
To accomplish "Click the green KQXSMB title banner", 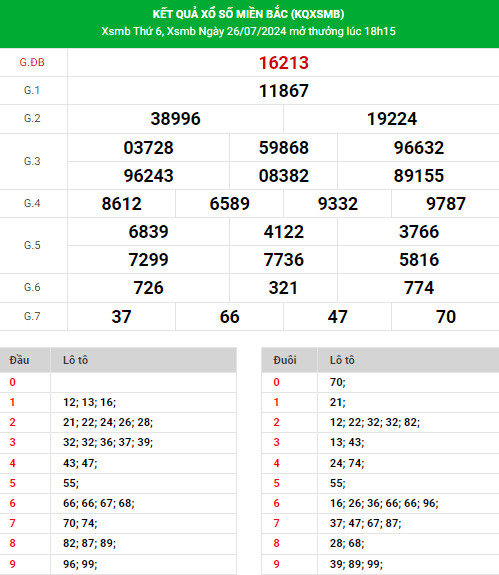I will 249,24.
